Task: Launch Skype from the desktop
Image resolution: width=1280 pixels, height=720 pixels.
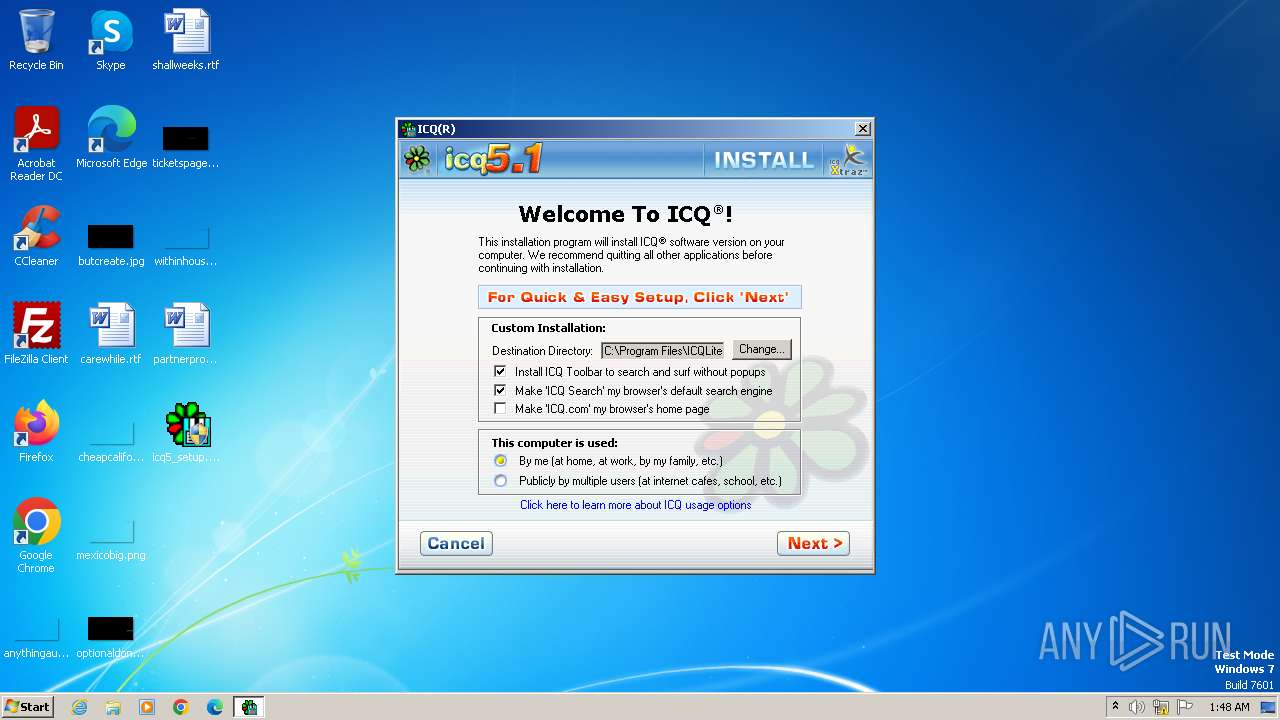Action: pyautogui.click(x=111, y=40)
